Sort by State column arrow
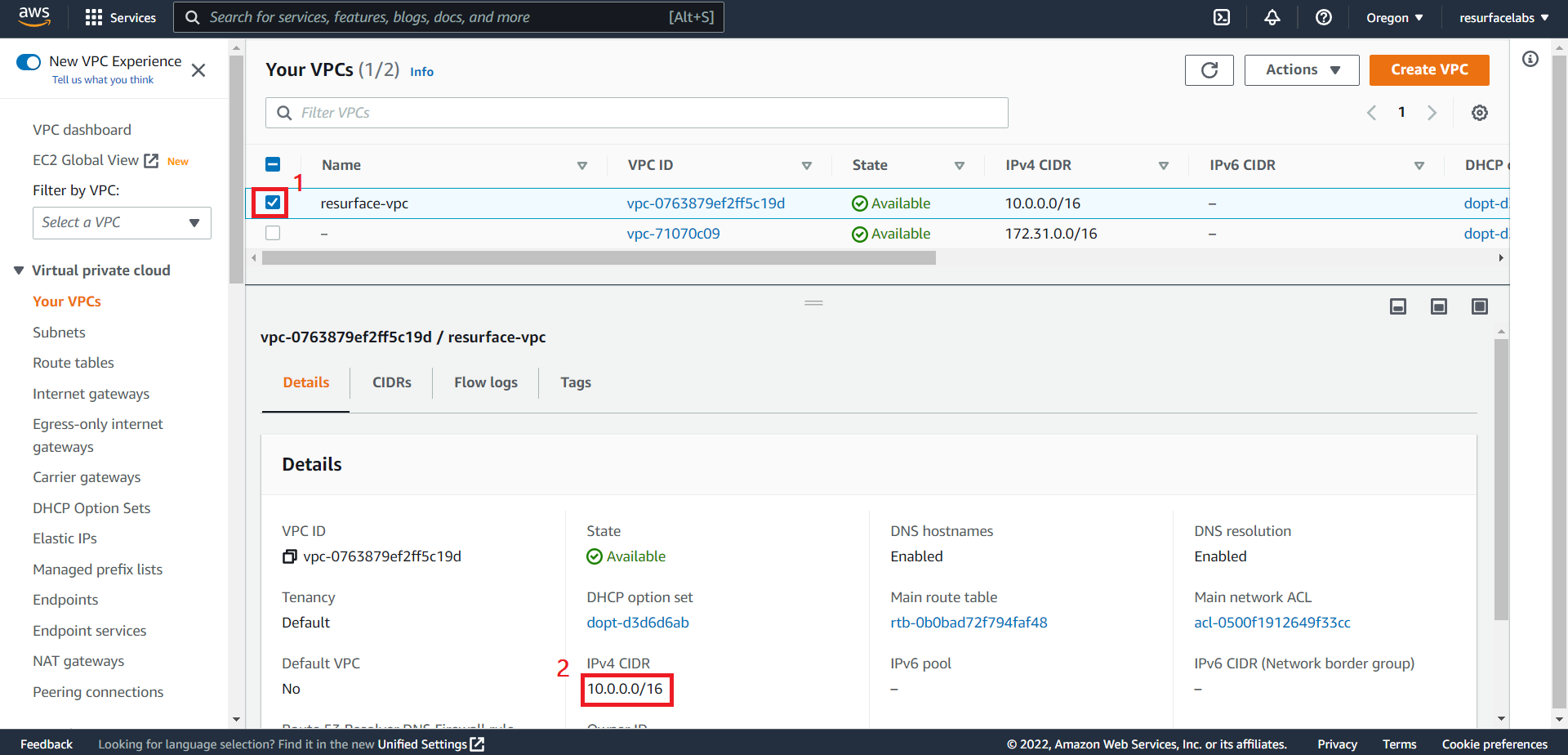The width and height of the screenshot is (1568, 755). point(960,165)
